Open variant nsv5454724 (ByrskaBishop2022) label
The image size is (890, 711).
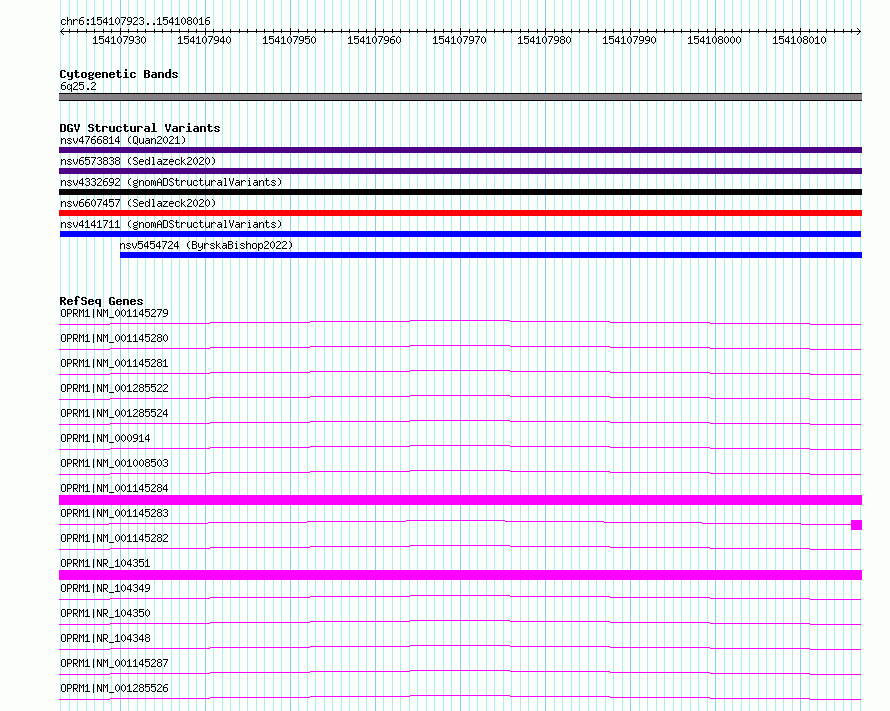206,245
